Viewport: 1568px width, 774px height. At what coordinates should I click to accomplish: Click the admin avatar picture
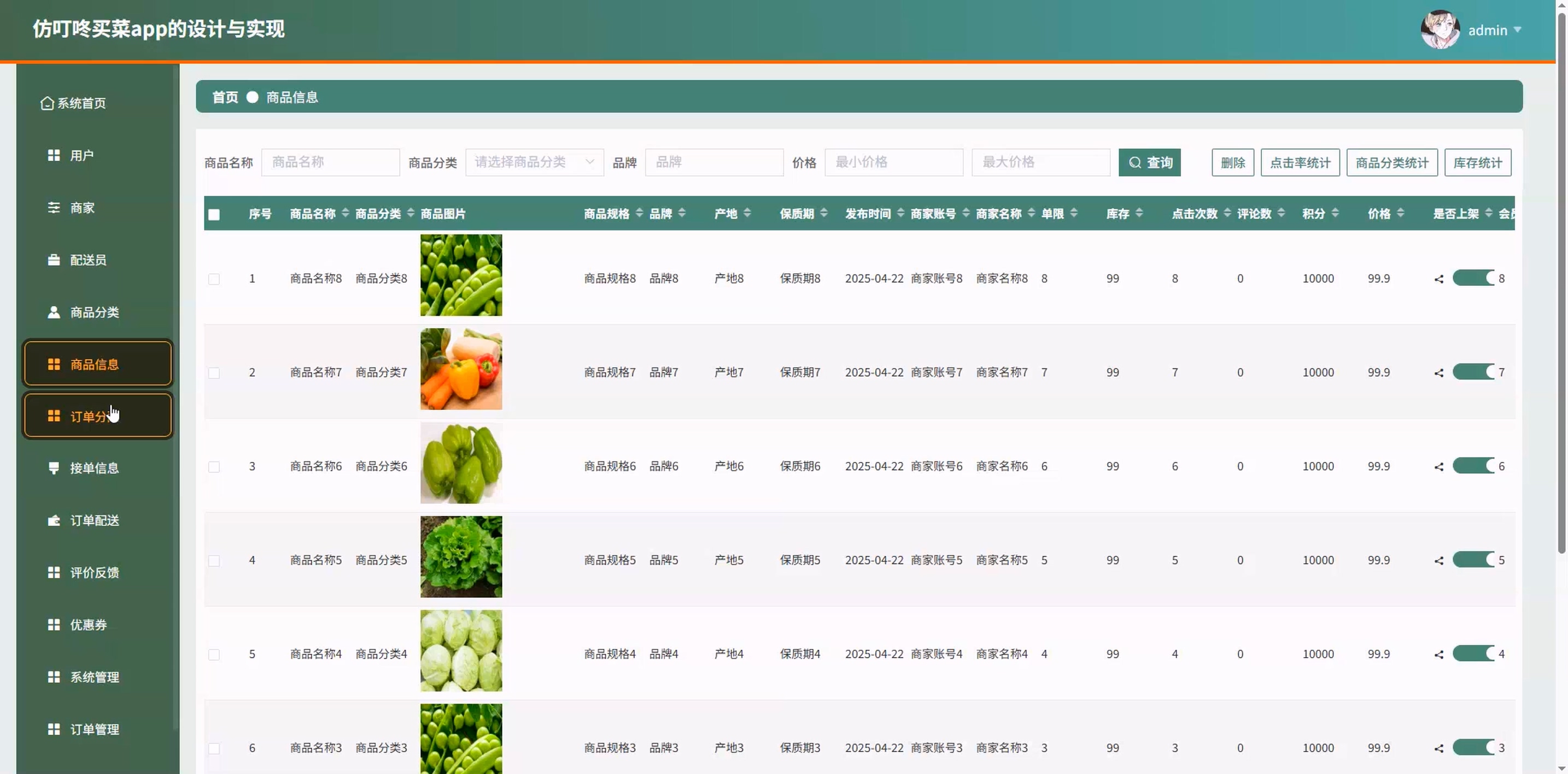[1440, 29]
